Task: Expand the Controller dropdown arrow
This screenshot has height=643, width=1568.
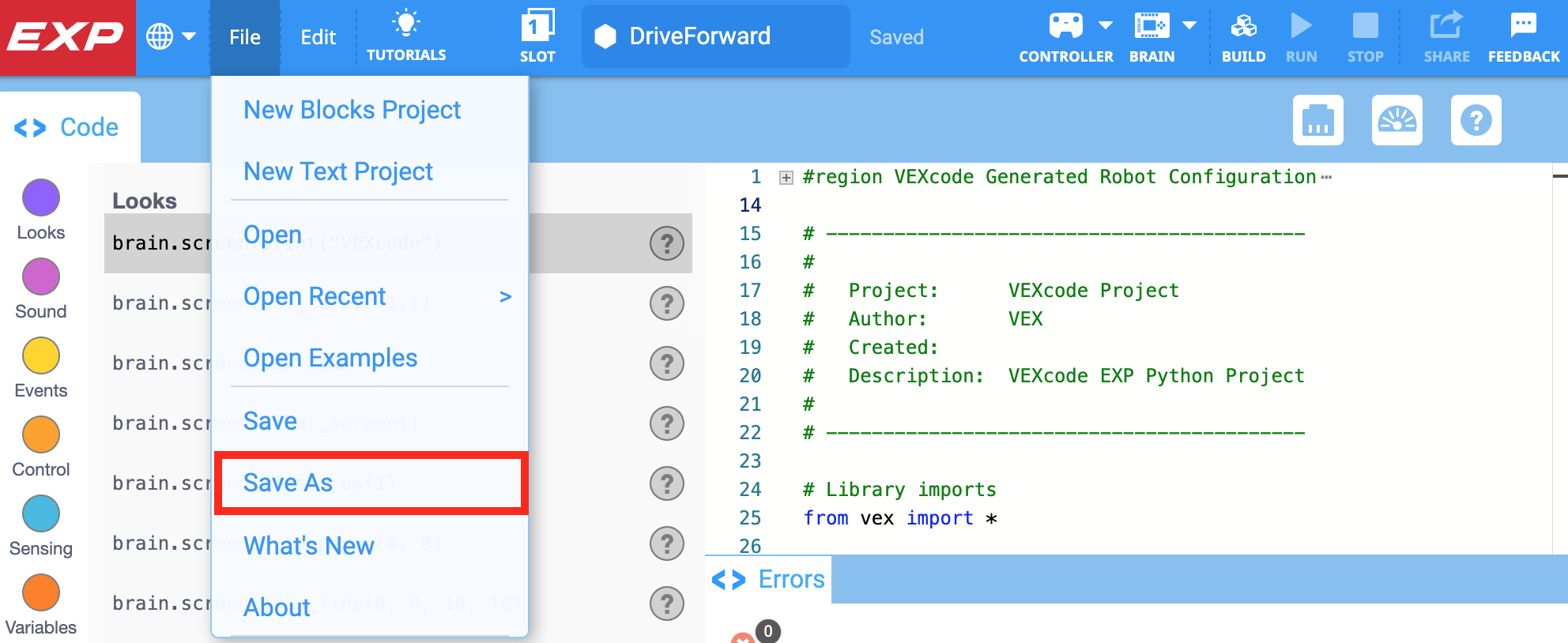Action: point(1106,25)
